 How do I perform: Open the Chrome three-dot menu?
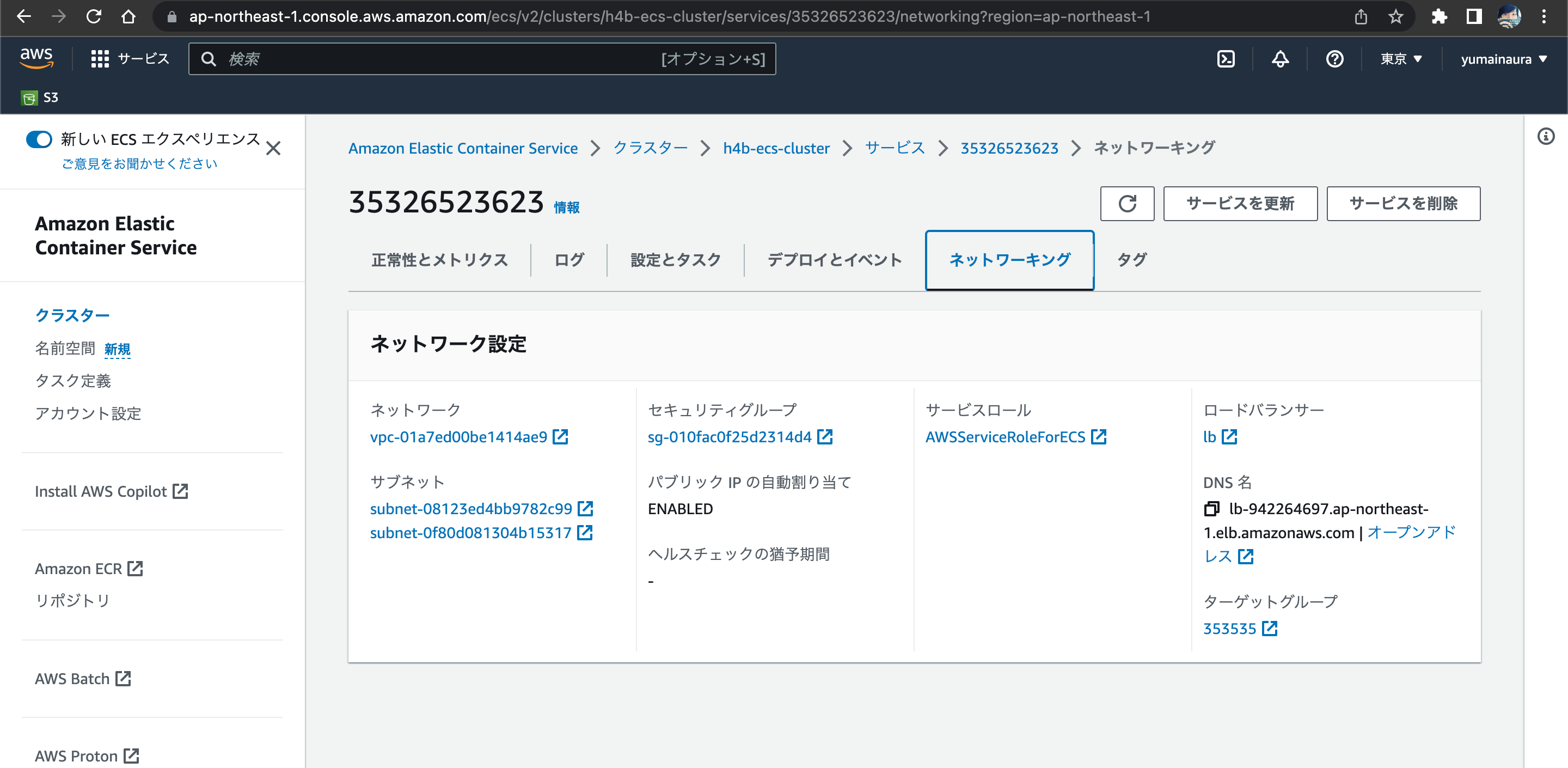click(1544, 16)
